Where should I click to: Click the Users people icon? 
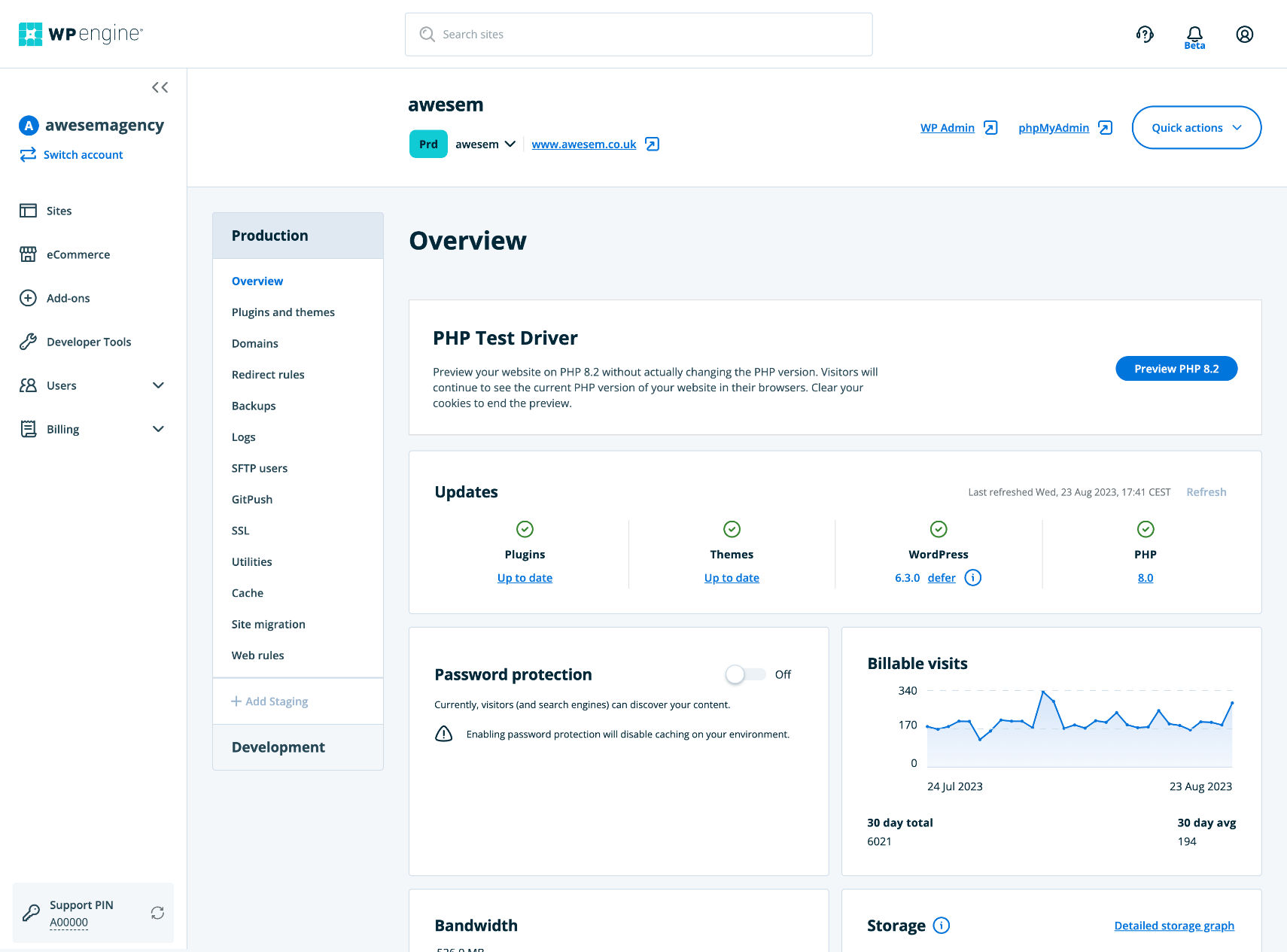(x=28, y=385)
